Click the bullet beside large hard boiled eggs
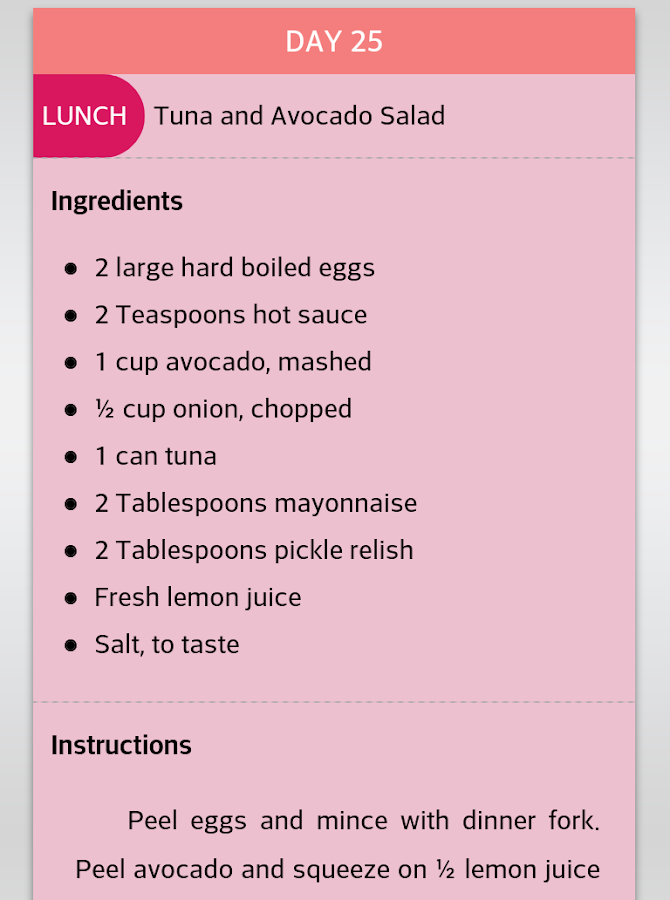The width and height of the screenshot is (670, 900). (71, 268)
